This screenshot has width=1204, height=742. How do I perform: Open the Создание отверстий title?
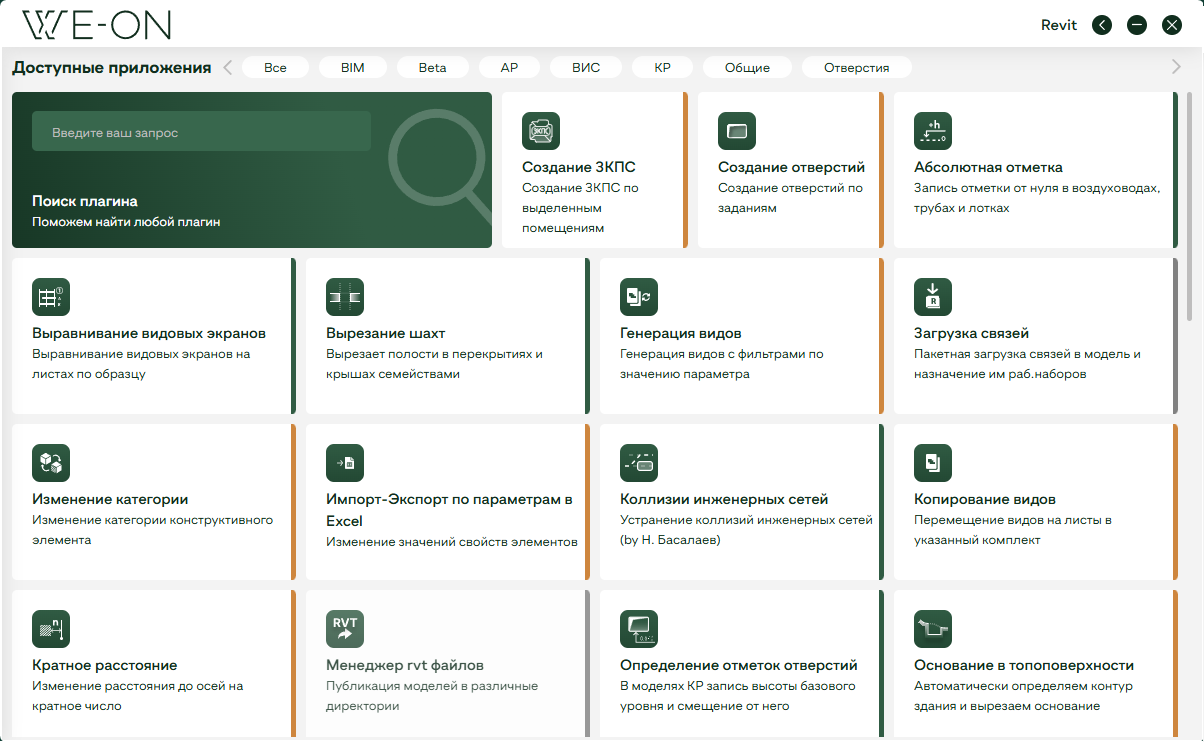pos(792,167)
